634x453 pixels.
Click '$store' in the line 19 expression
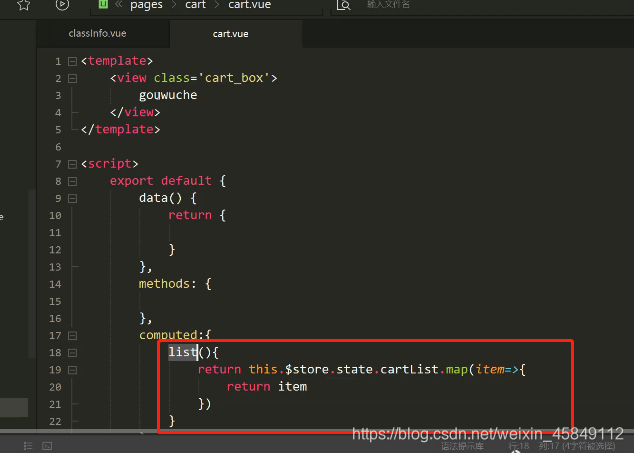307,370
